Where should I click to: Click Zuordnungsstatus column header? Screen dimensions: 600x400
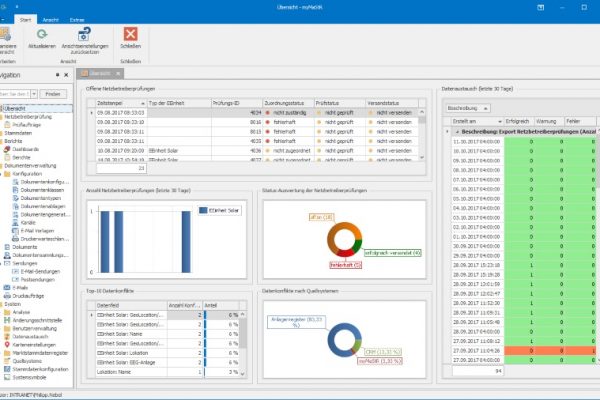pos(288,103)
